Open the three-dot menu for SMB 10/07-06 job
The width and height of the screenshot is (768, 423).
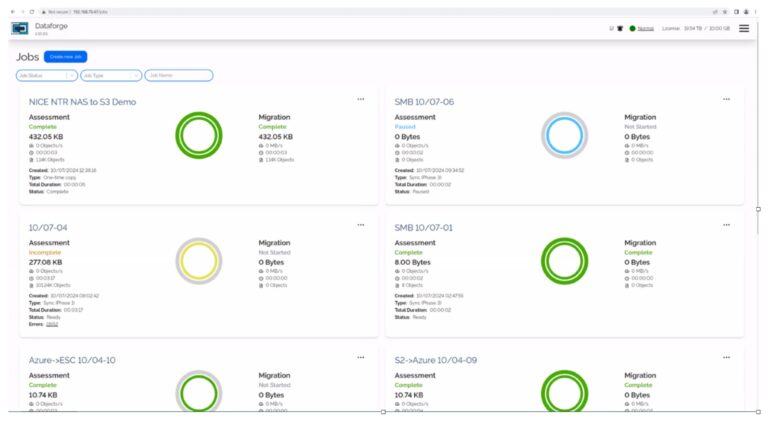click(727, 99)
